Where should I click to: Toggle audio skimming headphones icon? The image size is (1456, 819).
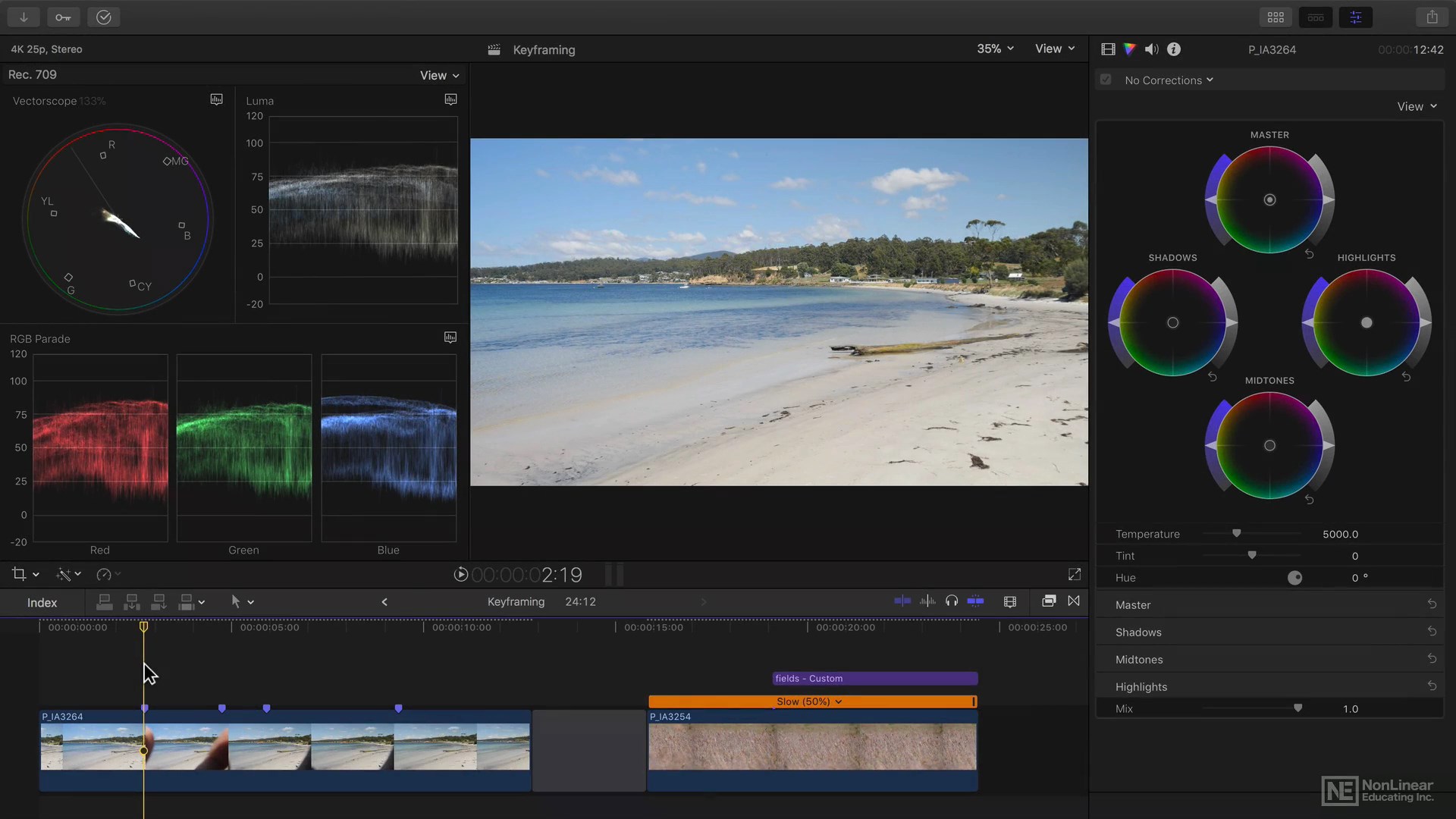[952, 601]
